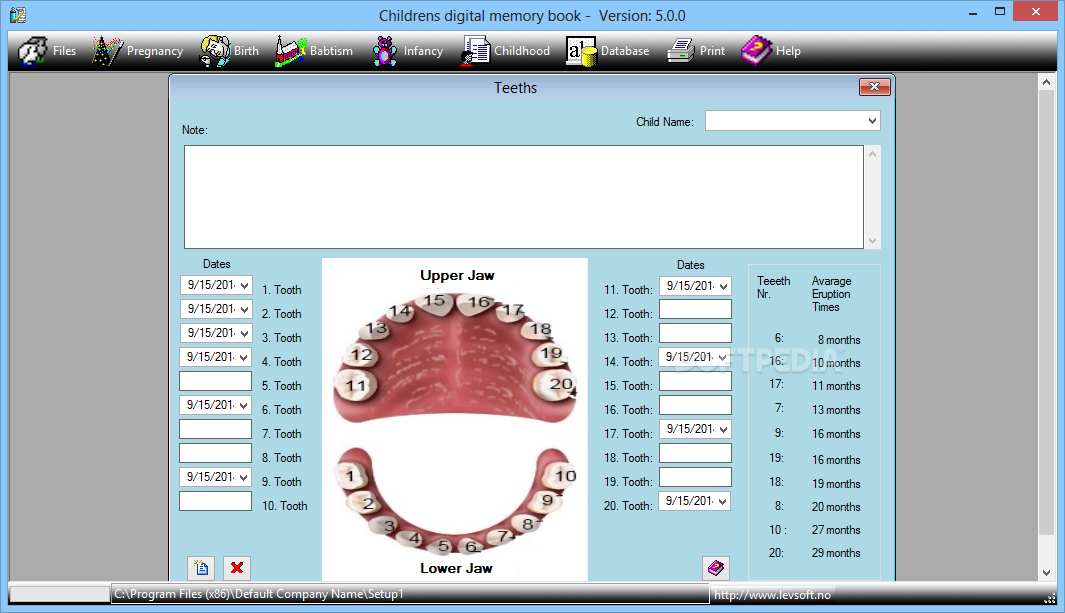1065x613 pixels.
Task: Click the empty 7. Tooth date field
Action: click(x=215, y=429)
